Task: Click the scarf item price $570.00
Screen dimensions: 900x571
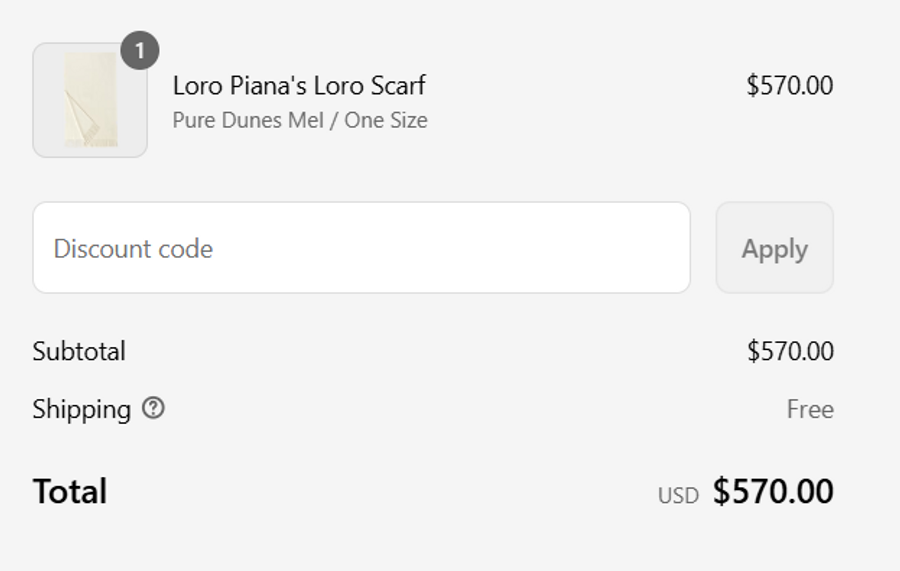Action: coord(789,85)
